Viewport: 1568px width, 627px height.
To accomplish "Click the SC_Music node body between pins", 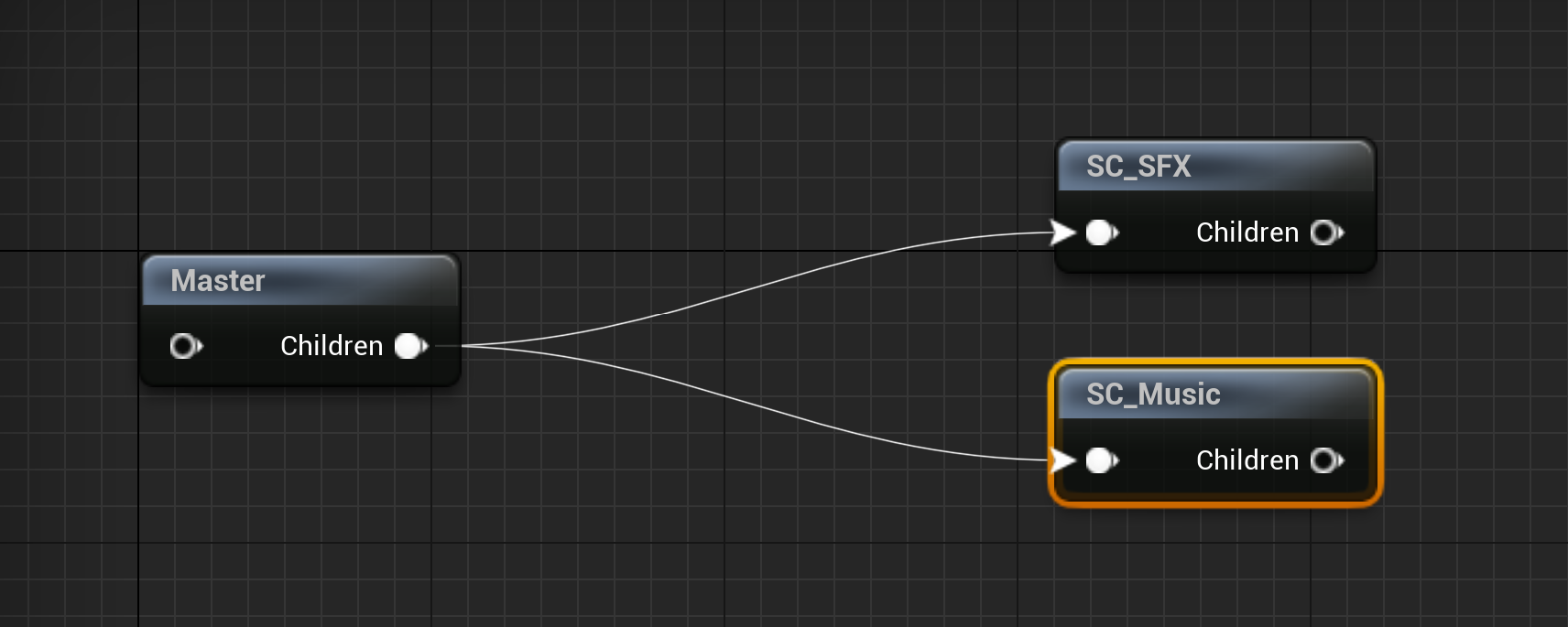I will tap(1156, 460).
